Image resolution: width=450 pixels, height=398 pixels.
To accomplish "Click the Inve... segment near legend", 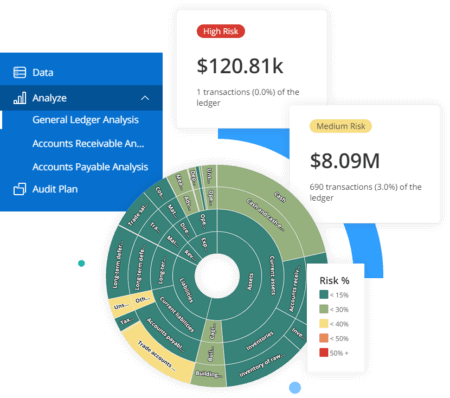I will [298, 332].
